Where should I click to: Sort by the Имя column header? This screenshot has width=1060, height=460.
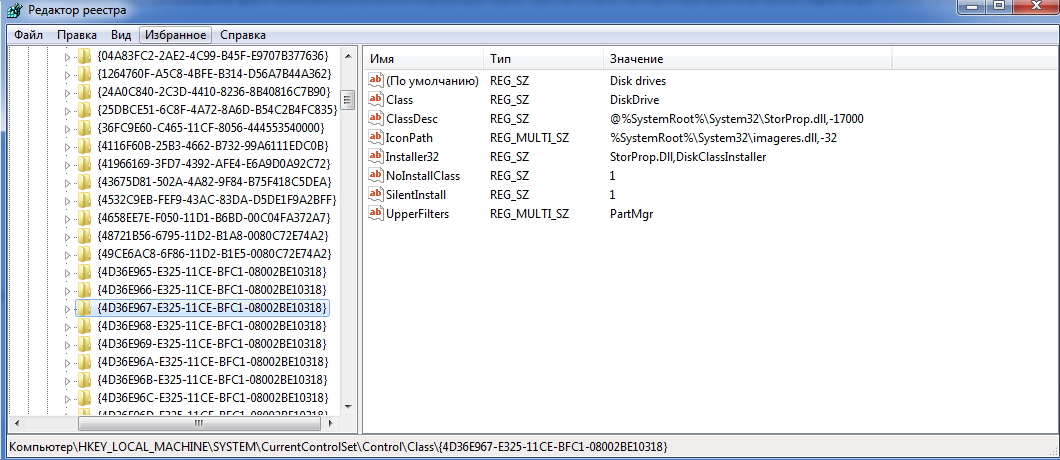424,58
